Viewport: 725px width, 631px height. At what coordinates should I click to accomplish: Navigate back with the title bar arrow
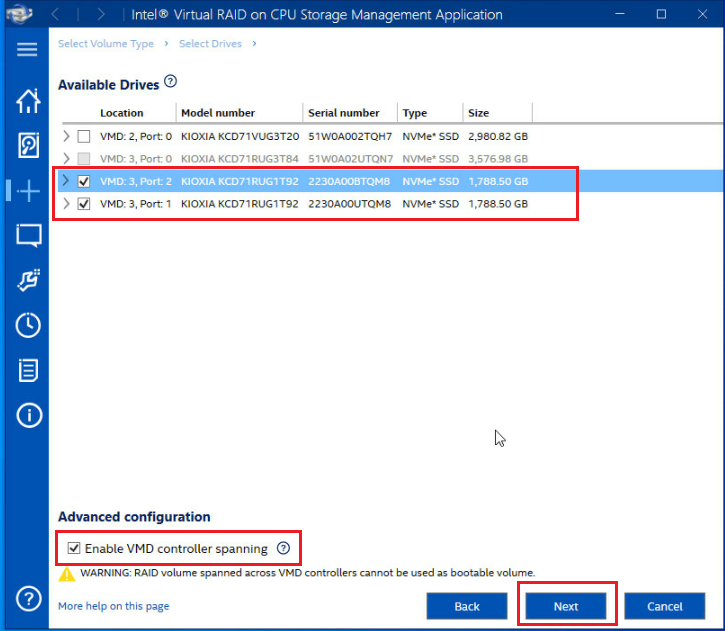[x=55, y=14]
